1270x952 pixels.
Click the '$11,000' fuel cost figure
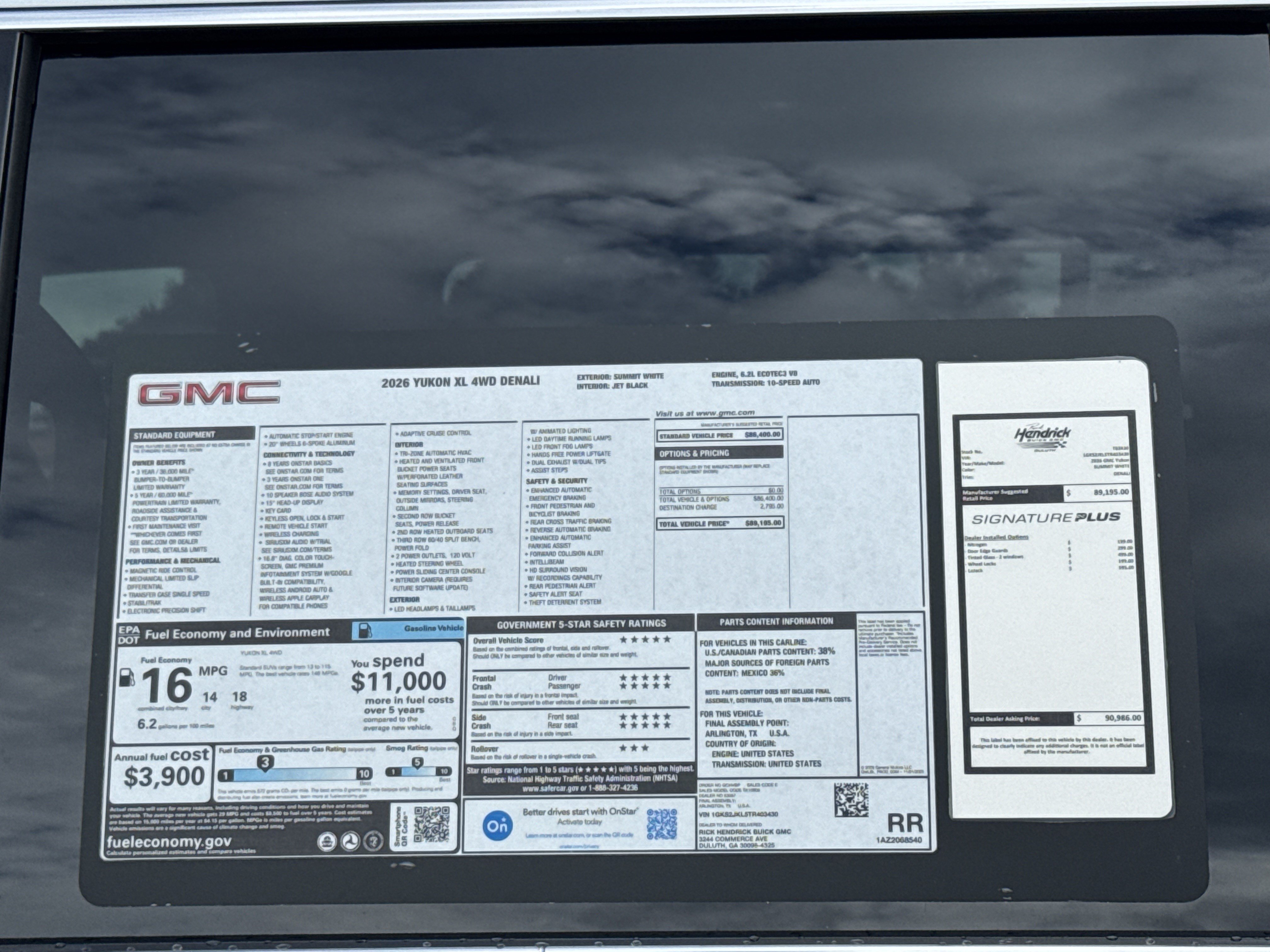point(398,681)
